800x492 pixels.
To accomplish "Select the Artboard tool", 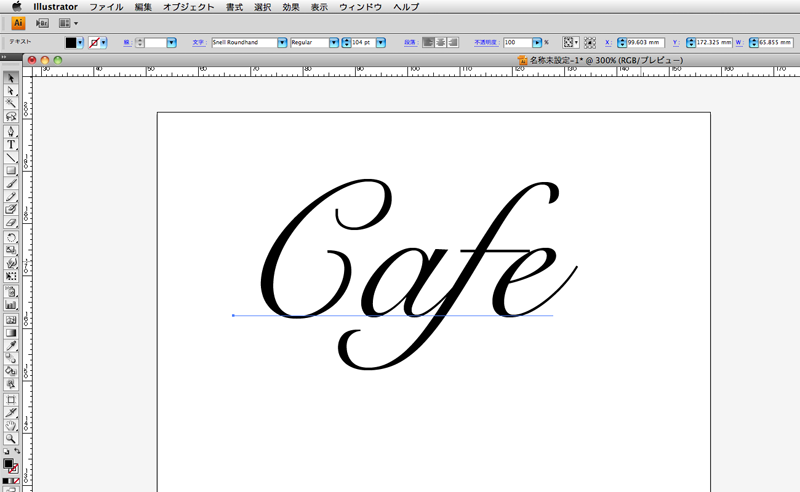I will (11, 400).
